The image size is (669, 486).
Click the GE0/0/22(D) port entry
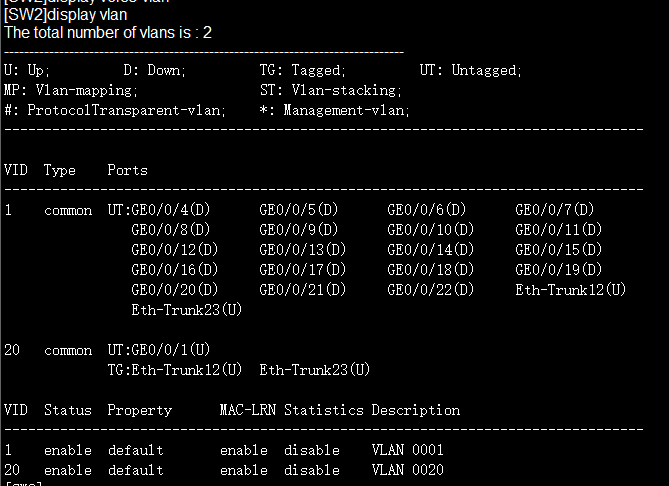coord(430,290)
